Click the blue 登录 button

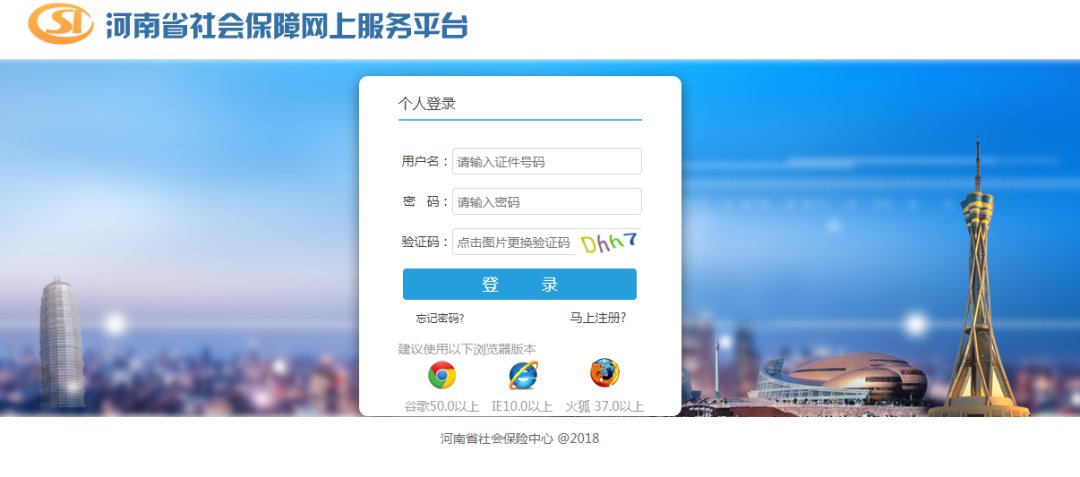coord(519,284)
